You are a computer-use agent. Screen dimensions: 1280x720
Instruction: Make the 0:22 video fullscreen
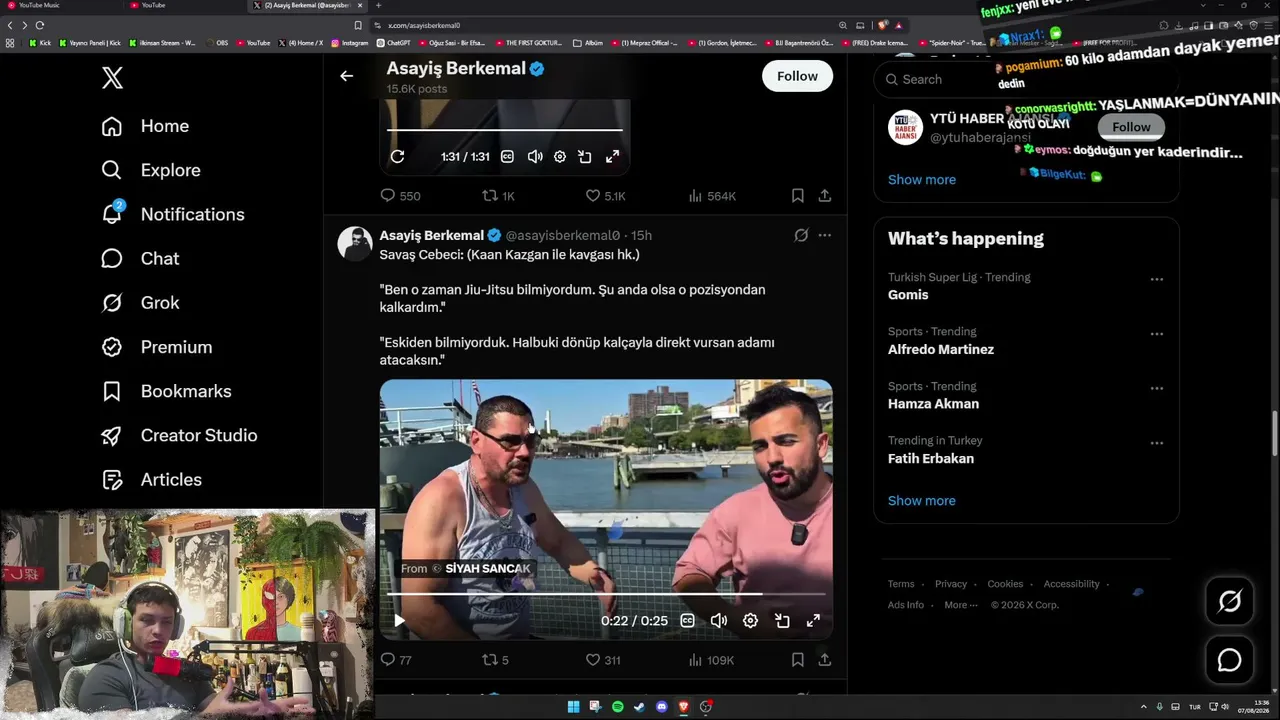pos(813,620)
